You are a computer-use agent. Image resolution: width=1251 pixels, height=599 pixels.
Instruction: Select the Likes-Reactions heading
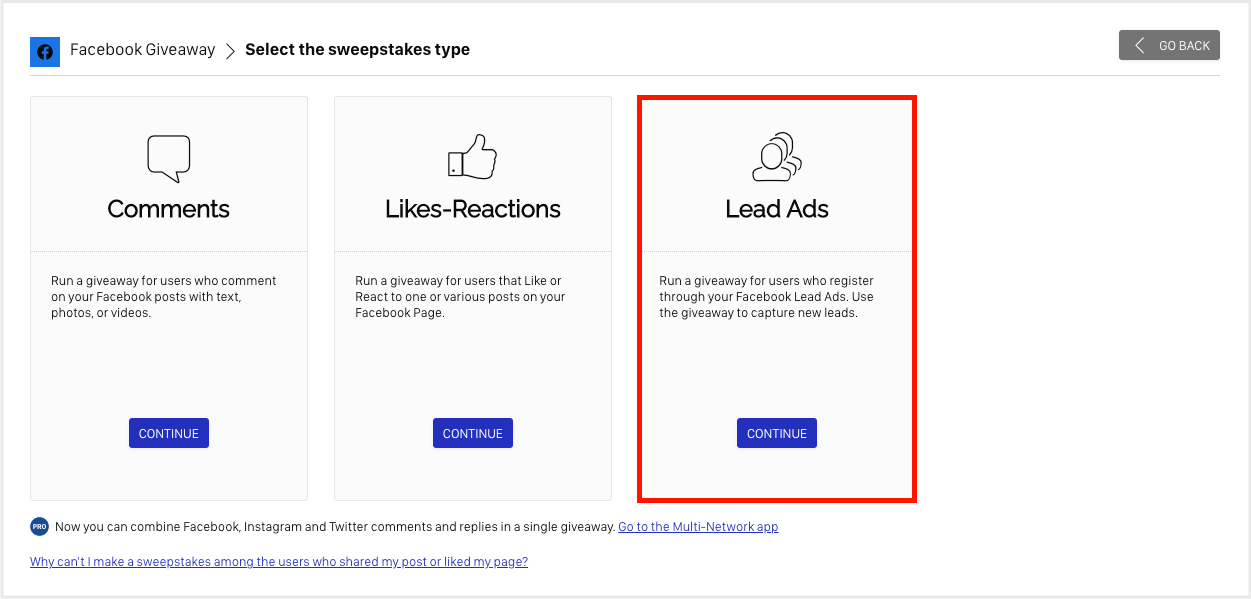coord(473,209)
